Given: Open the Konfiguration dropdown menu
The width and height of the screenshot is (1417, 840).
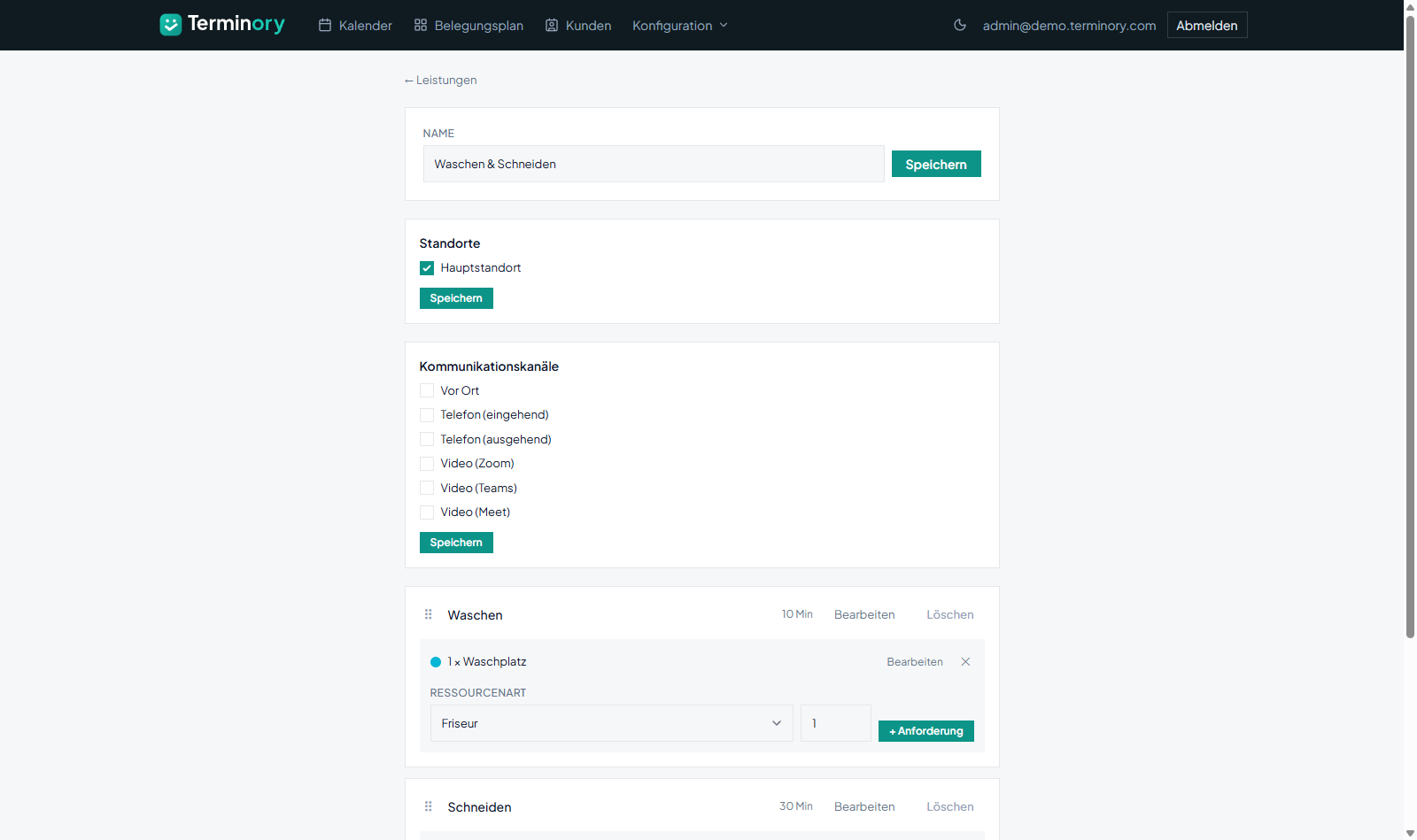Looking at the screenshot, I should [680, 26].
